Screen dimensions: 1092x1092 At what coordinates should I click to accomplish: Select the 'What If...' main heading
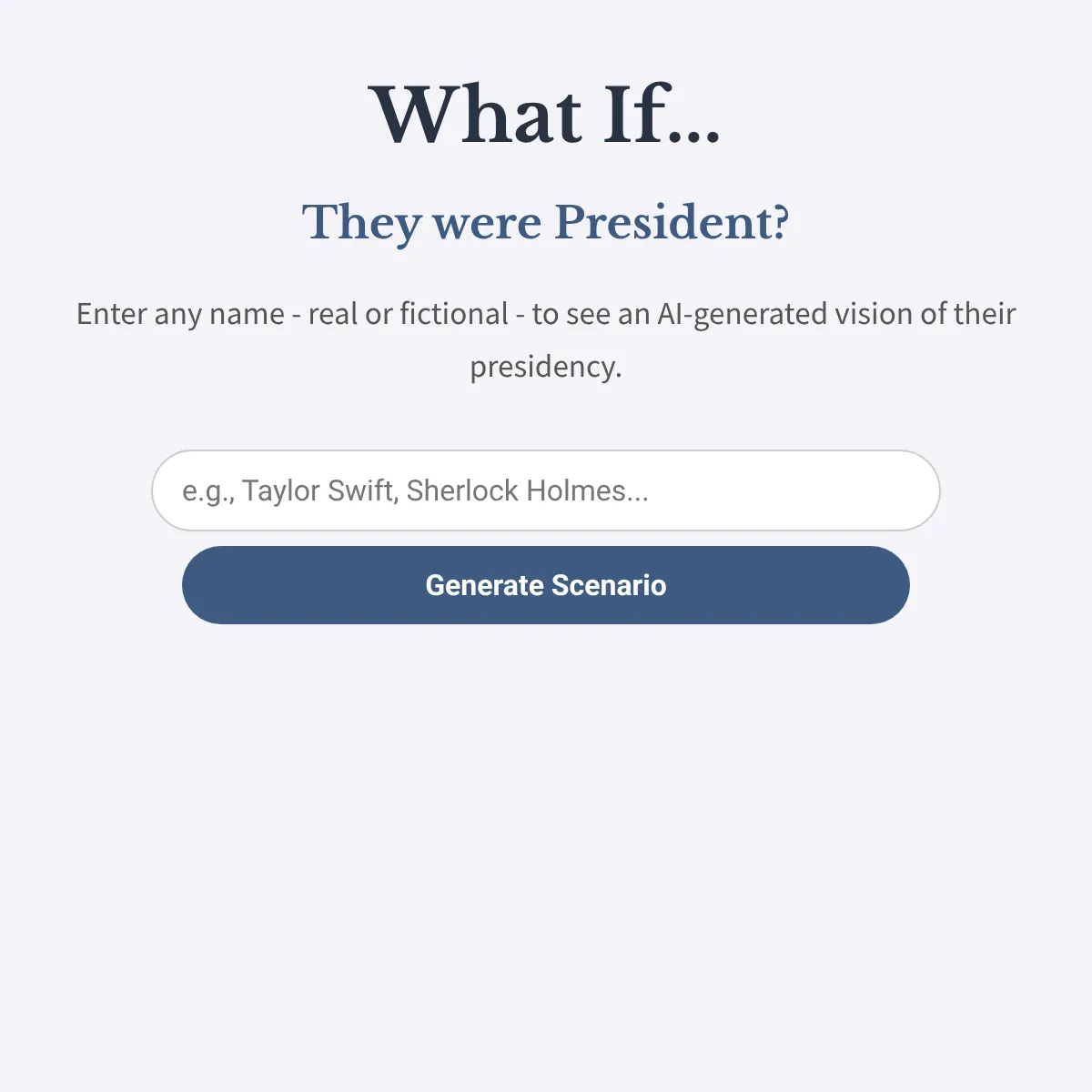click(x=546, y=115)
